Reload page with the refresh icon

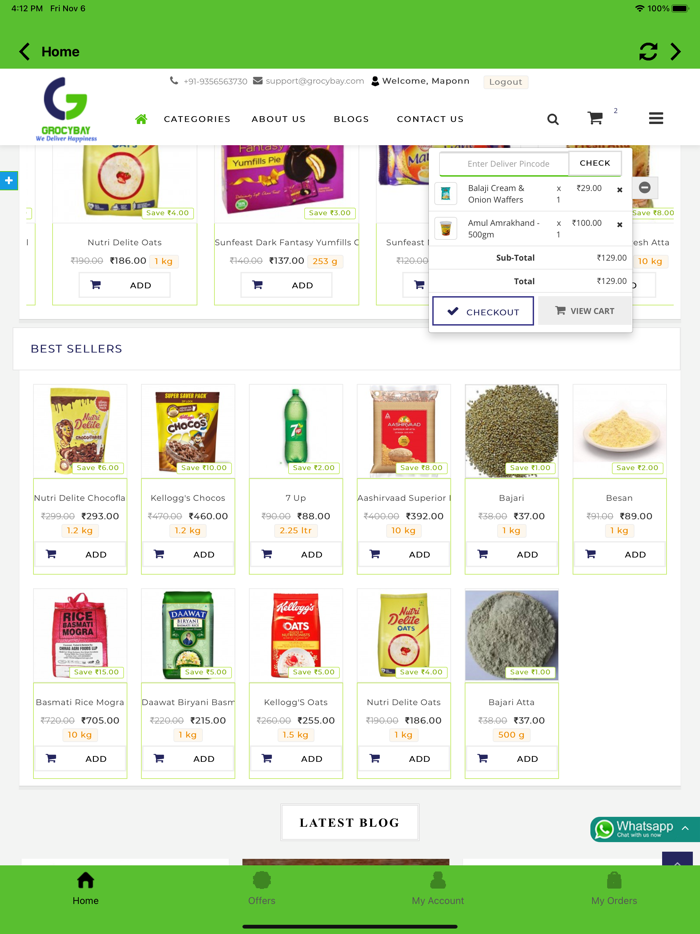coord(648,52)
